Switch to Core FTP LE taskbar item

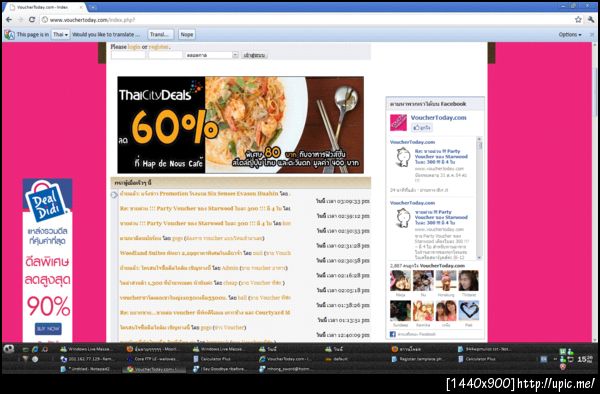pos(152,359)
